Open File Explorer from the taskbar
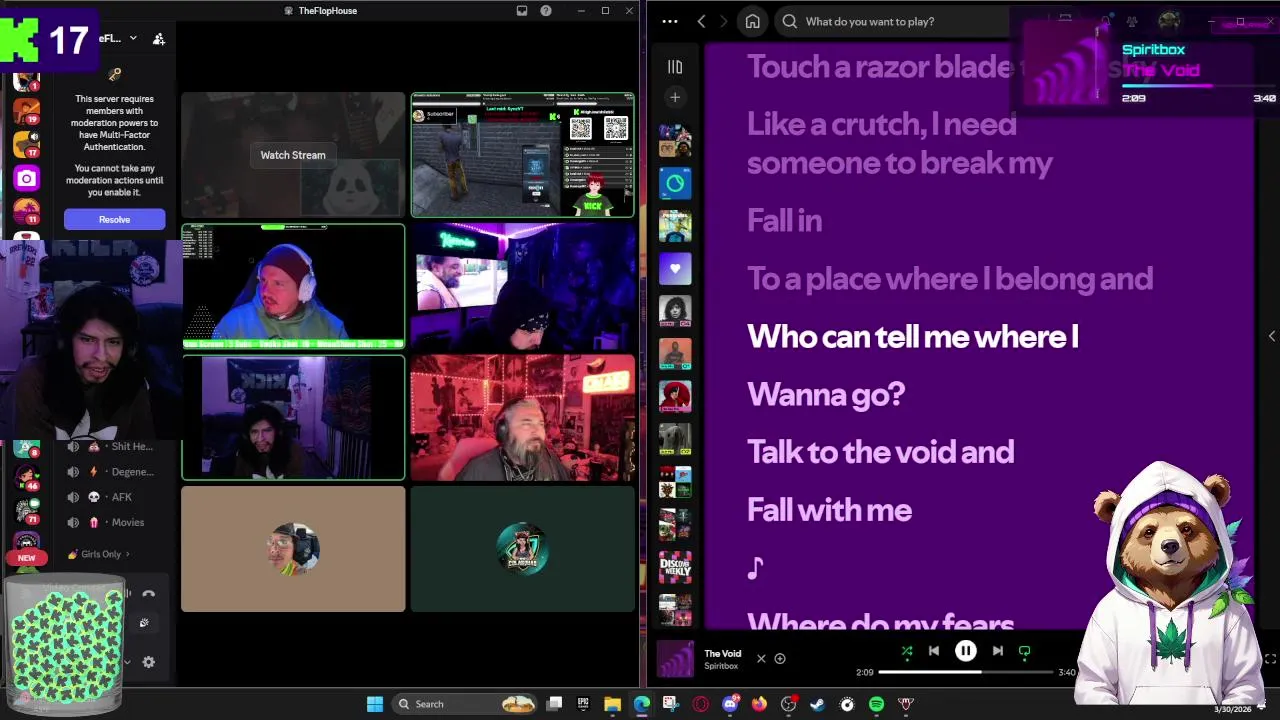The image size is (1280, 720). click(612, 704)
